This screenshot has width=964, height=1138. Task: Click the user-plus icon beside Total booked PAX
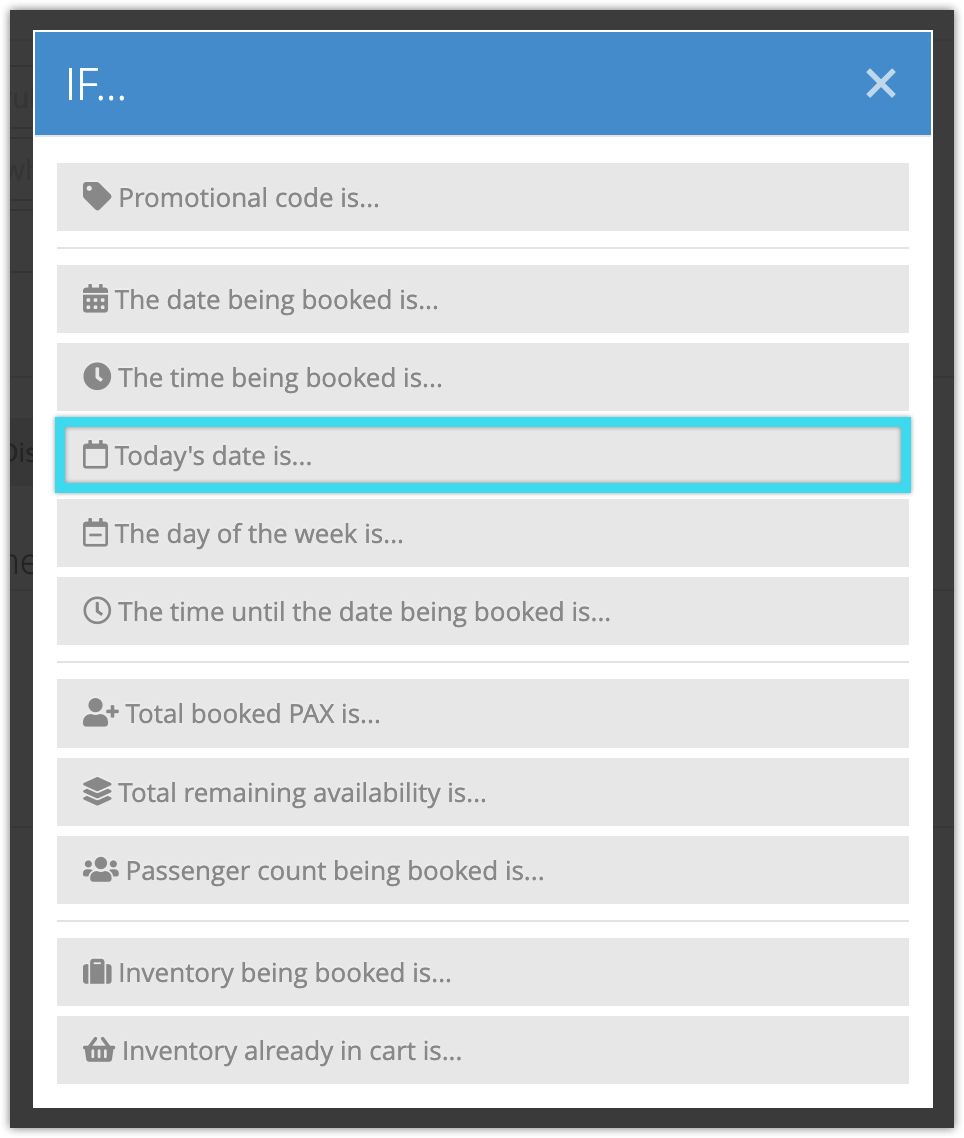pyautogui.click(x=100, y=713)
